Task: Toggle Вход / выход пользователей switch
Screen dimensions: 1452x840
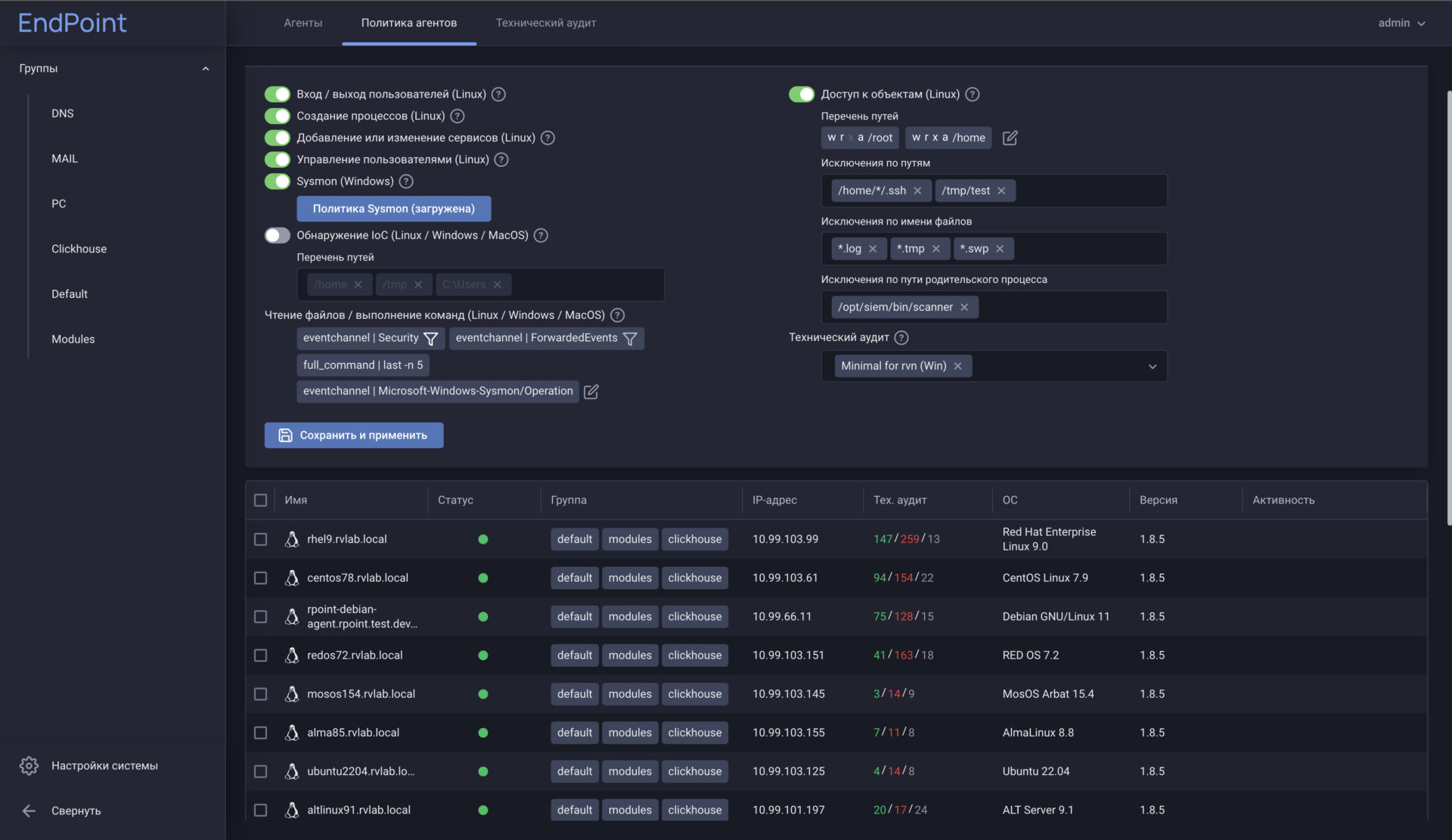Action: 278,95
